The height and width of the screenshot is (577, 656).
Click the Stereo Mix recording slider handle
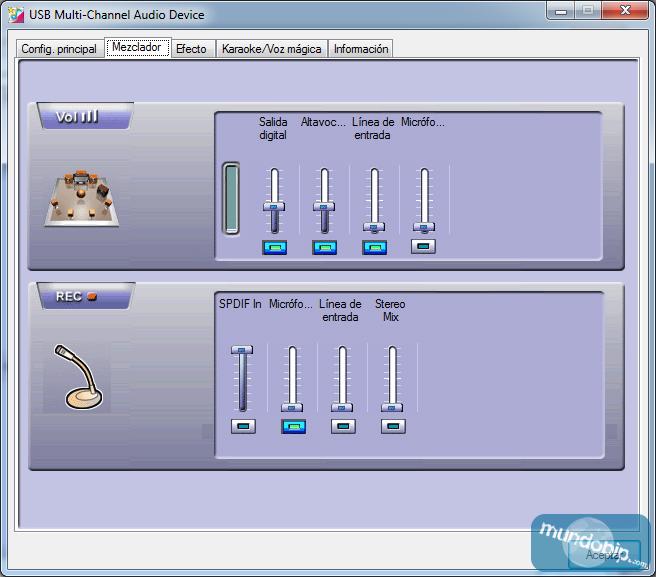[x=392, y=408]
